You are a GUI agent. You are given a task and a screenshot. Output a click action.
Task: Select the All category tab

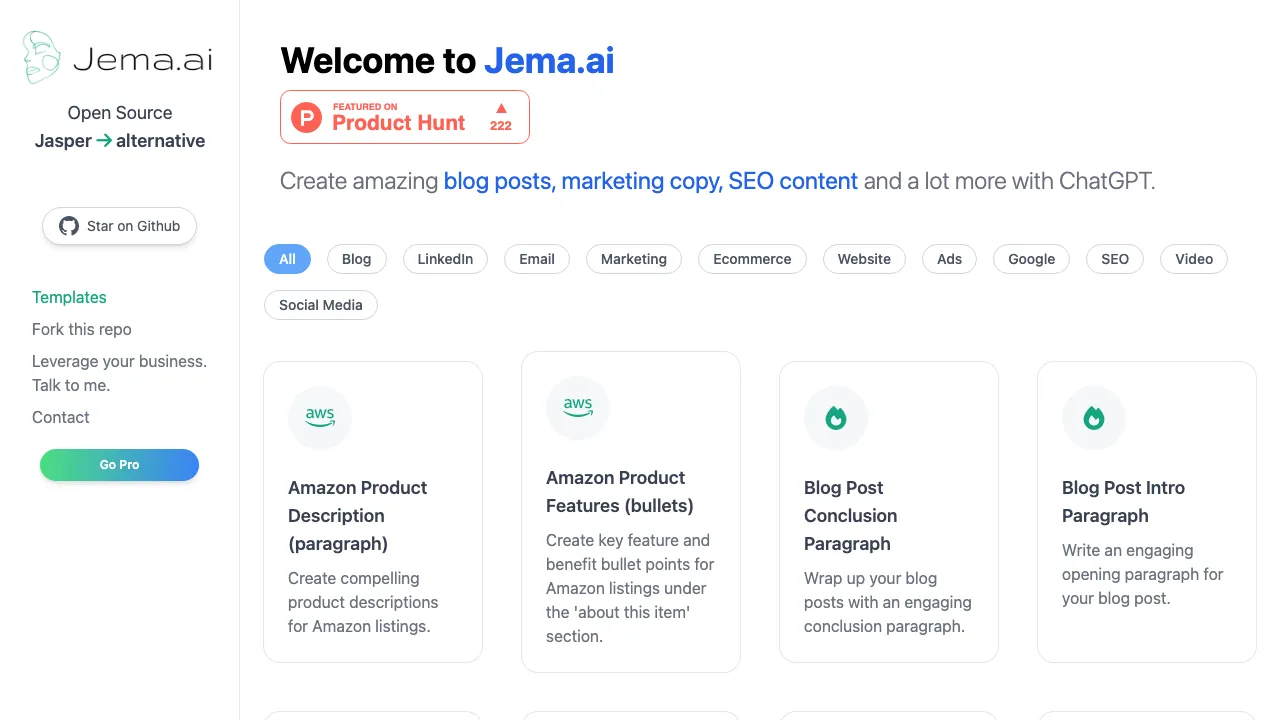287,259
